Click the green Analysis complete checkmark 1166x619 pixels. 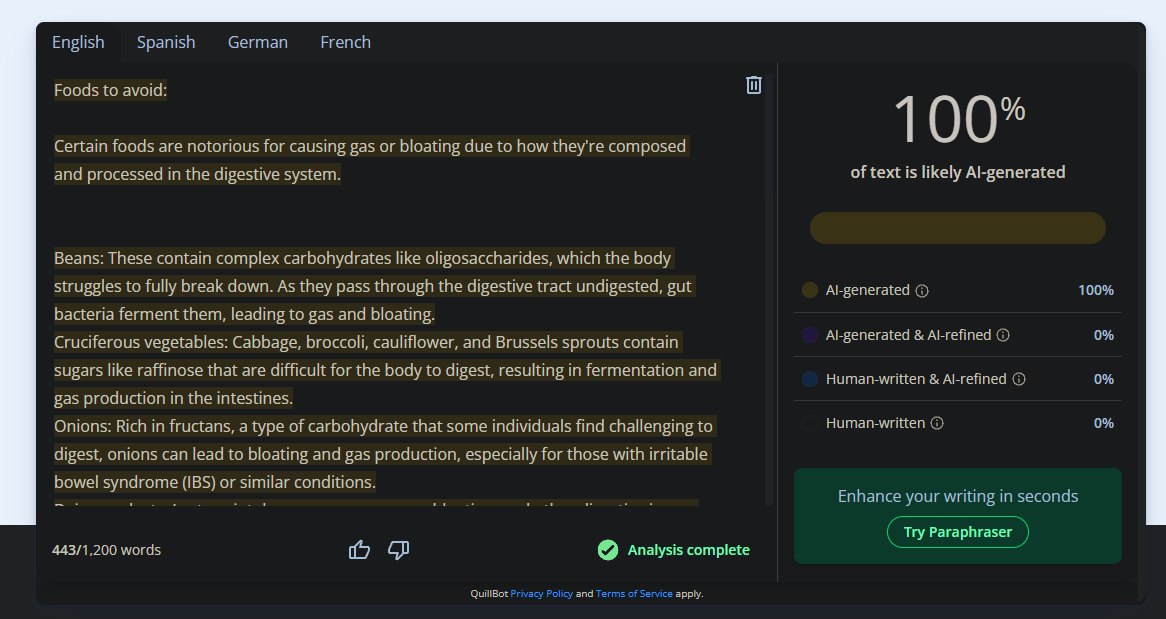tap(607, 550)
